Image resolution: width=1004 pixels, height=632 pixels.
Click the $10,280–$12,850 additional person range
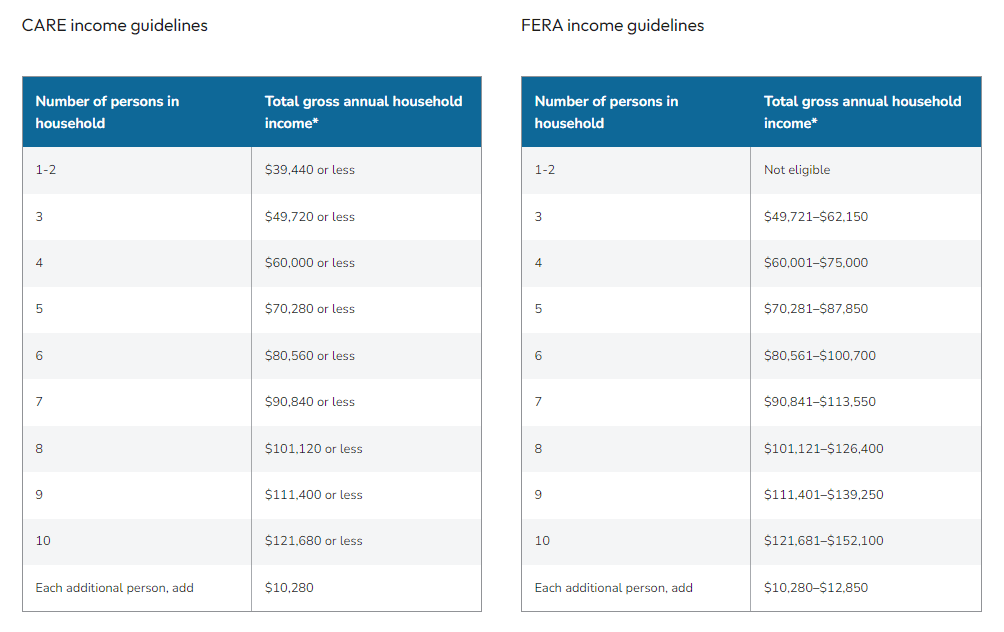(816, 588)
